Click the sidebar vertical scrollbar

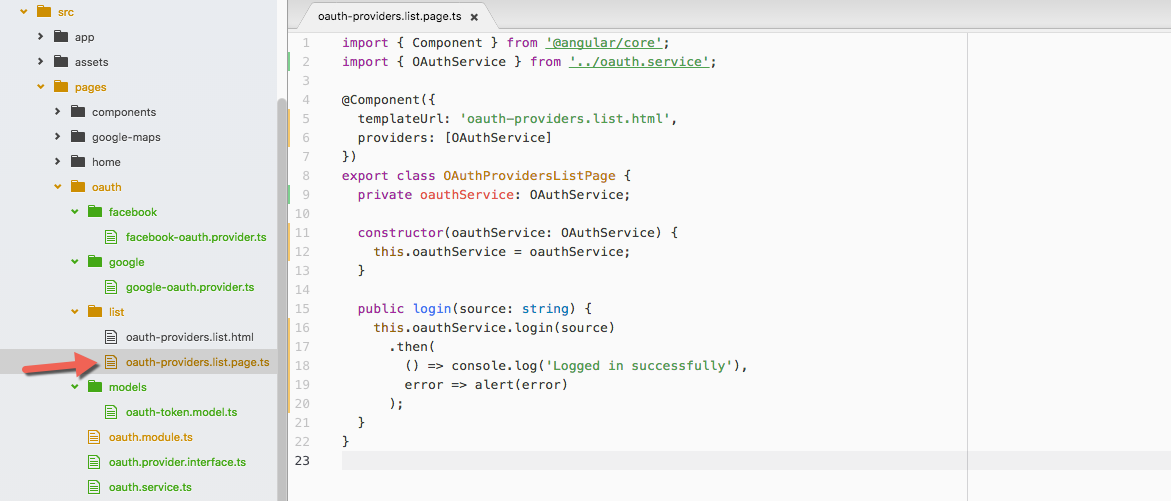[x=282, y=299]
